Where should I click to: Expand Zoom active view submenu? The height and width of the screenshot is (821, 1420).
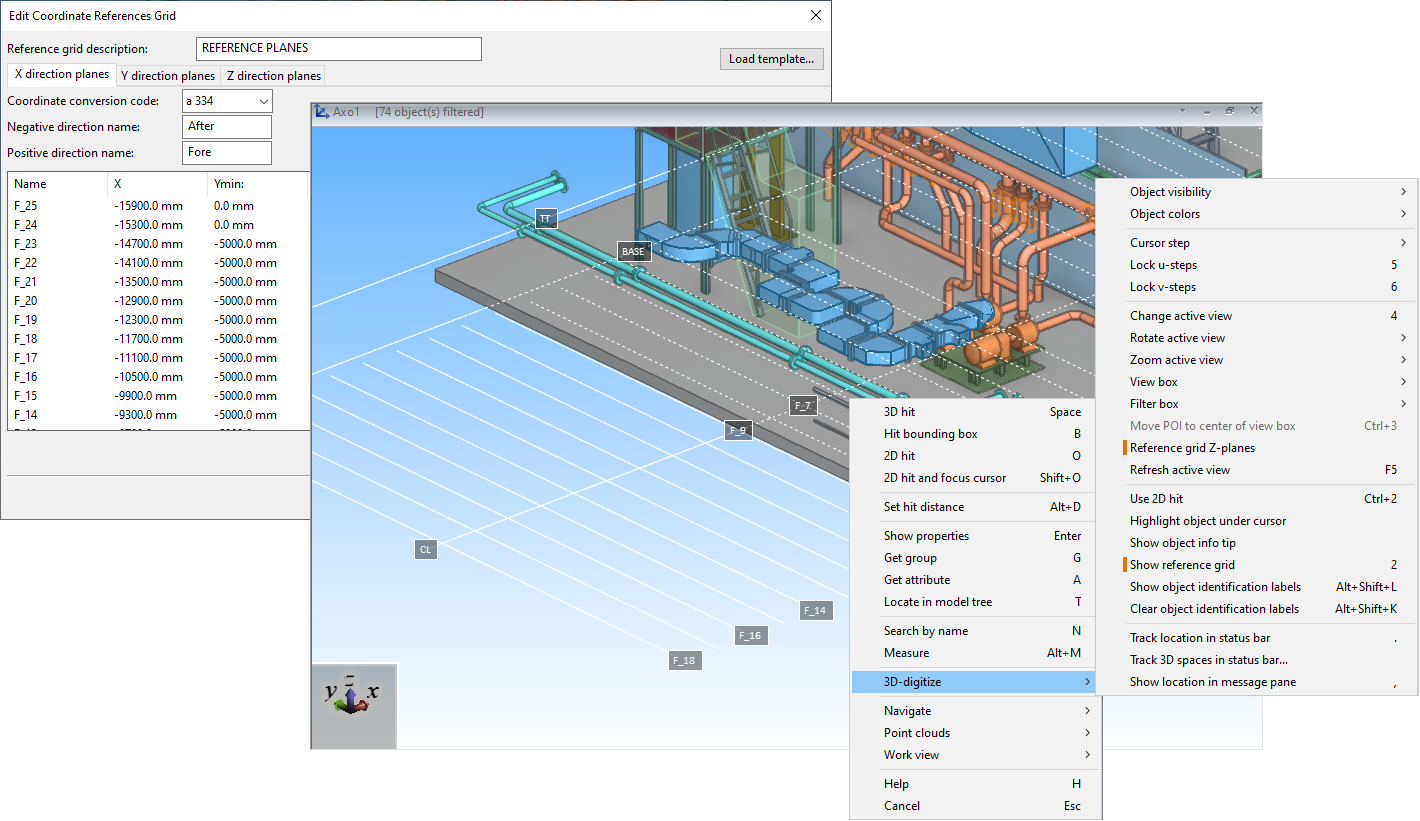point(1259,360)
